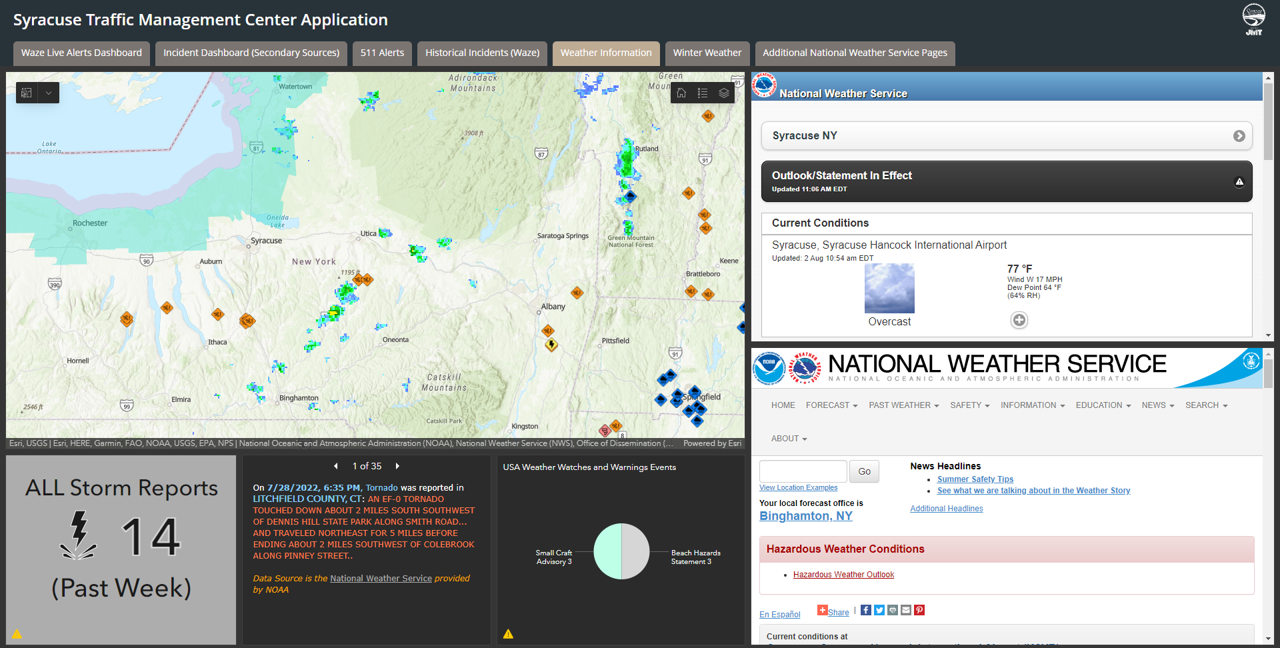
Task: Open Summer Safety Tips link
Action: tap(975, 479)
